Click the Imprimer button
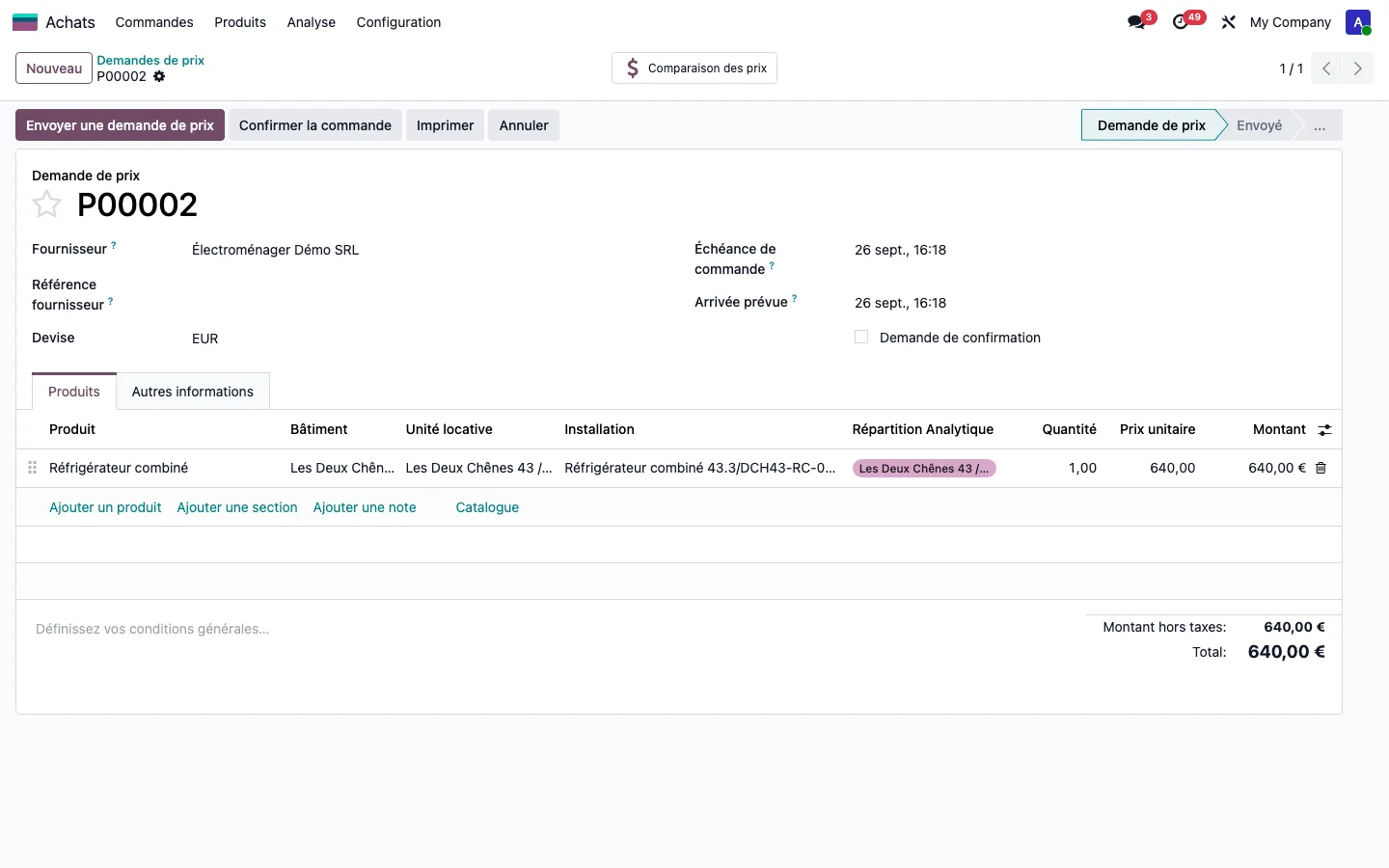1389x868 pixels. coord(446,125)
